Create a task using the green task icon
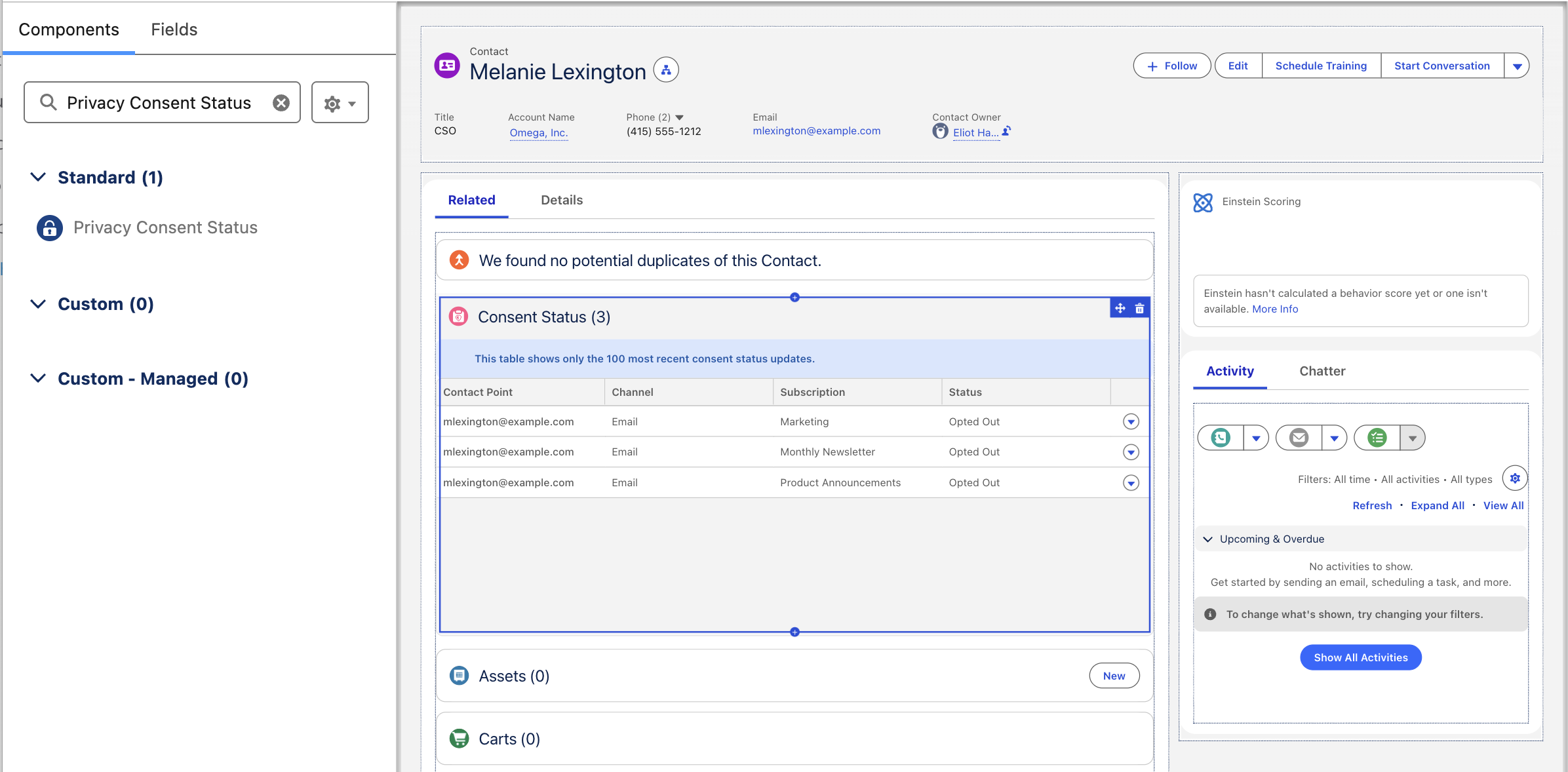Screen dimensions: 1568x772 (x=1377, y=437)
